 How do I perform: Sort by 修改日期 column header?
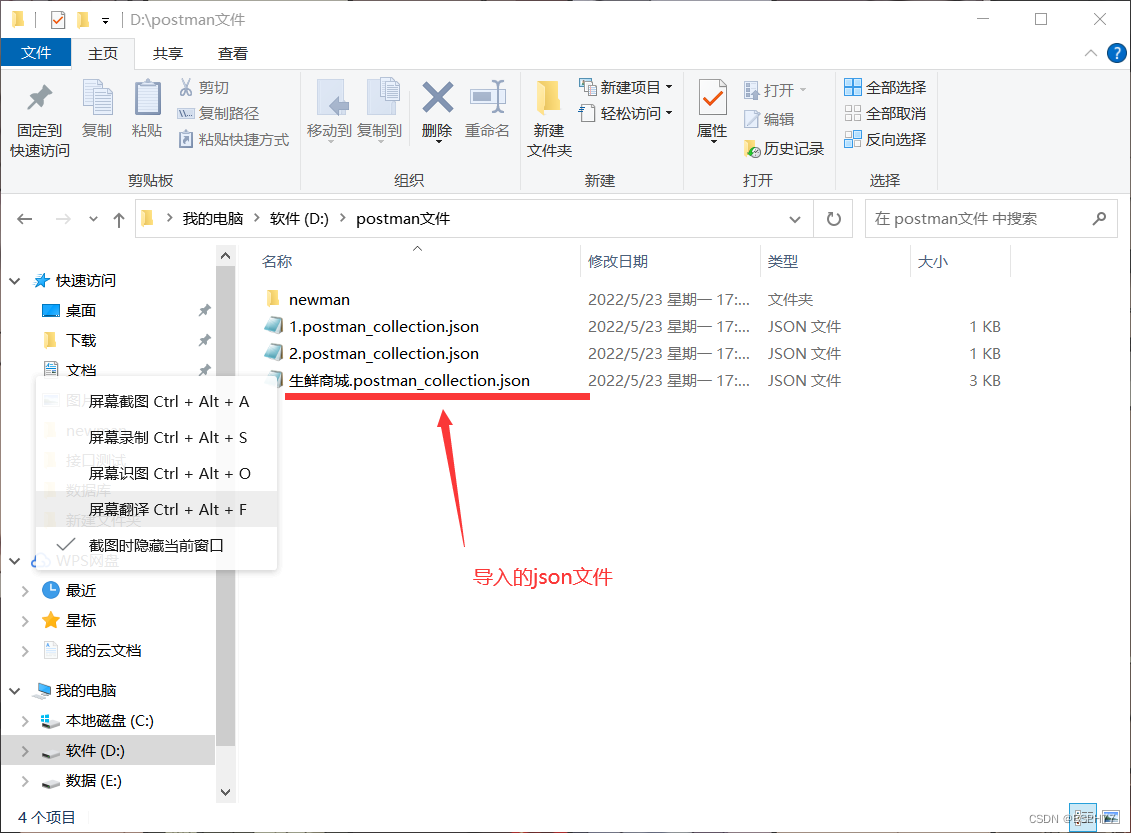tap(618, 262)
